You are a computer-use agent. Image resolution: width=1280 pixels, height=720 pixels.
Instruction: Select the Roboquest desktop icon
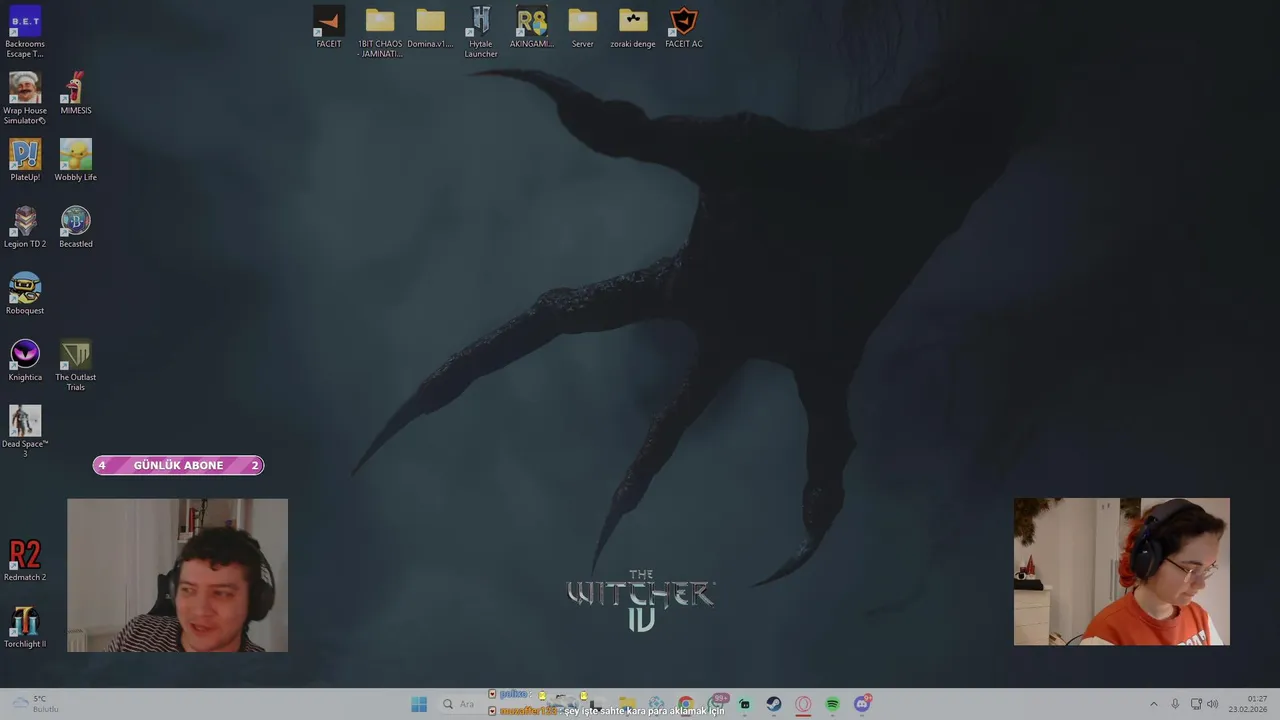click(25, 294)
